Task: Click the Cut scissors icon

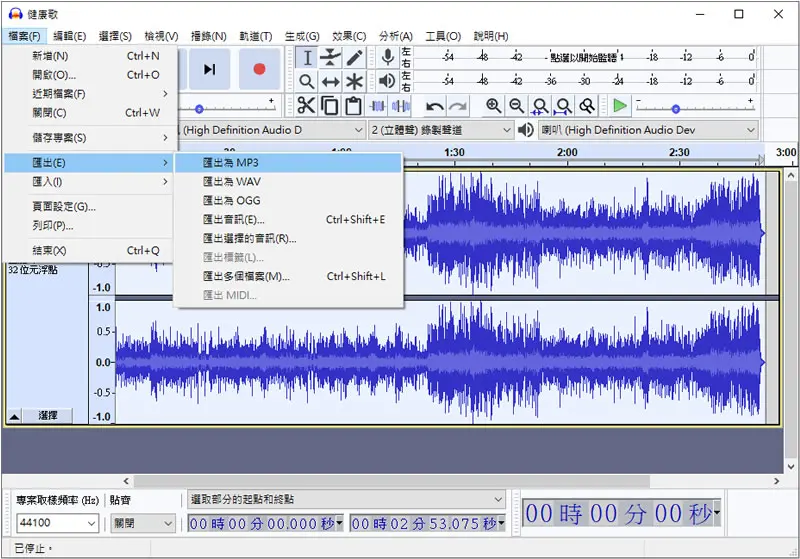Action: (306, 106)
